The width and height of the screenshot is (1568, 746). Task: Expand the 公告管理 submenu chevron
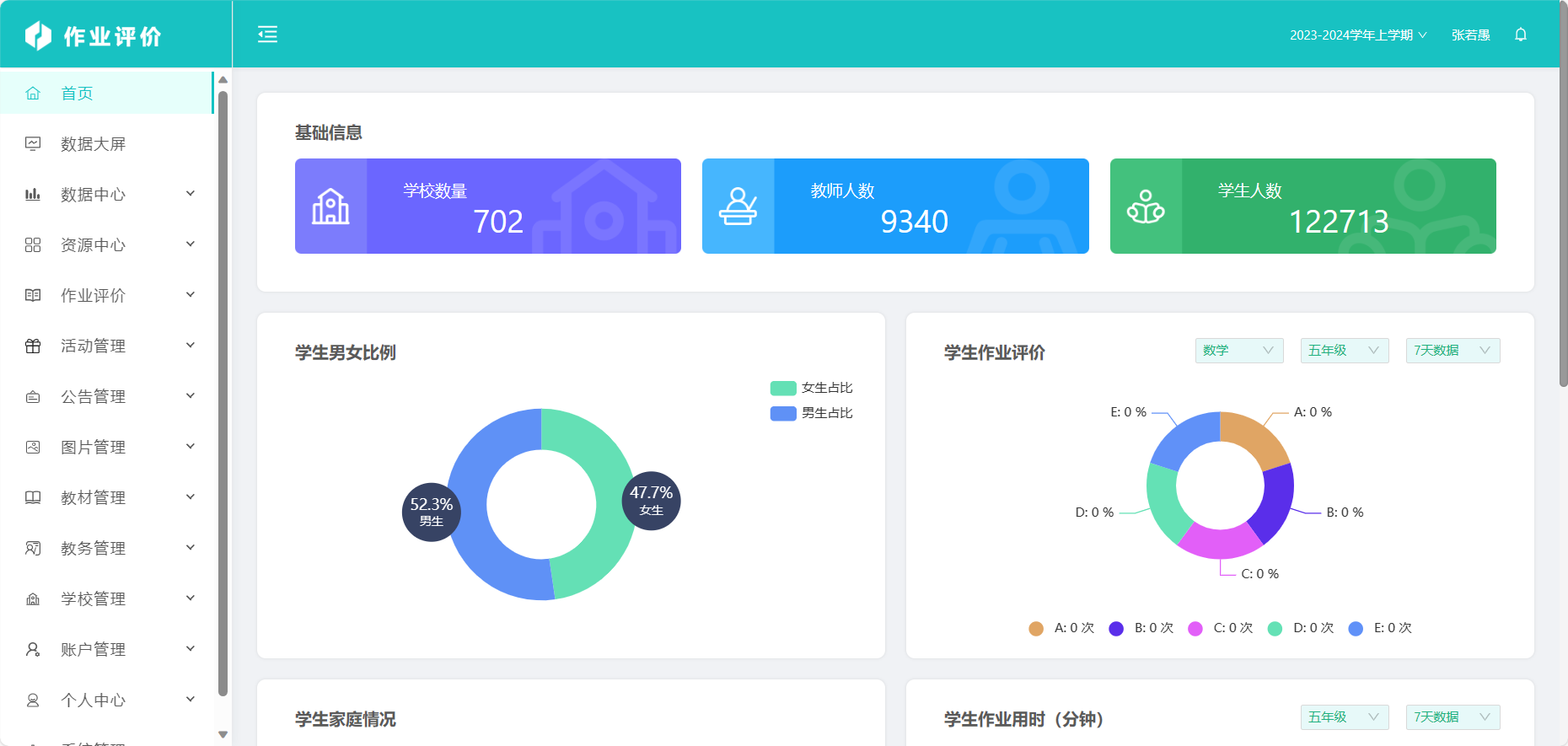[x=191, y=396]
